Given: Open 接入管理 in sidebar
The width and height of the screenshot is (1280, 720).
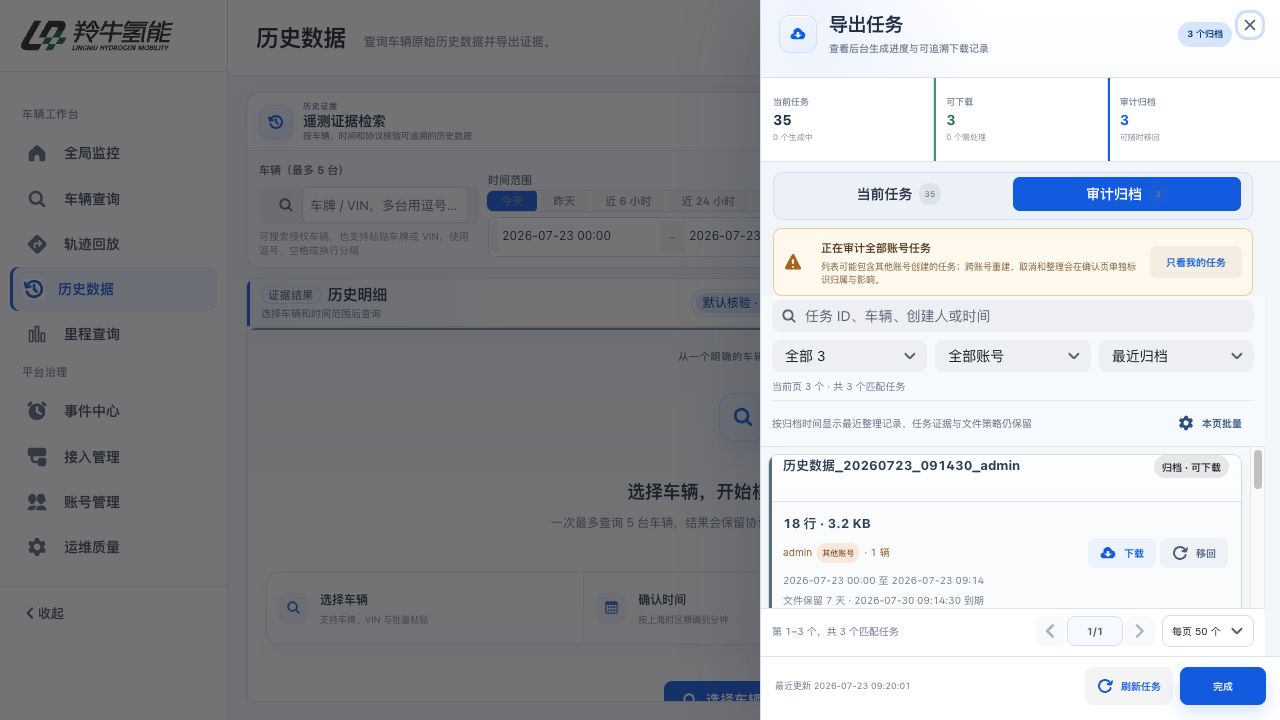Looking at the screenshot, I should [x=114, y=457].
